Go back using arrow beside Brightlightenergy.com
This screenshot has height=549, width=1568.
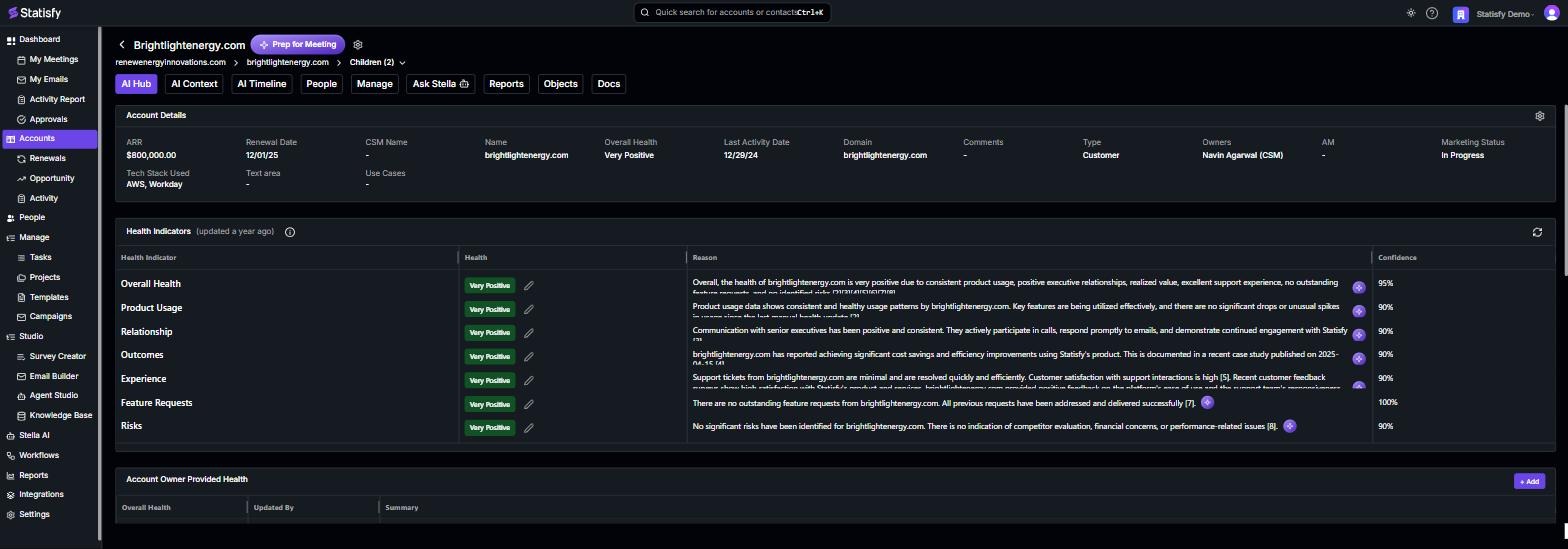pyautogui.click(x=122, y=45)
